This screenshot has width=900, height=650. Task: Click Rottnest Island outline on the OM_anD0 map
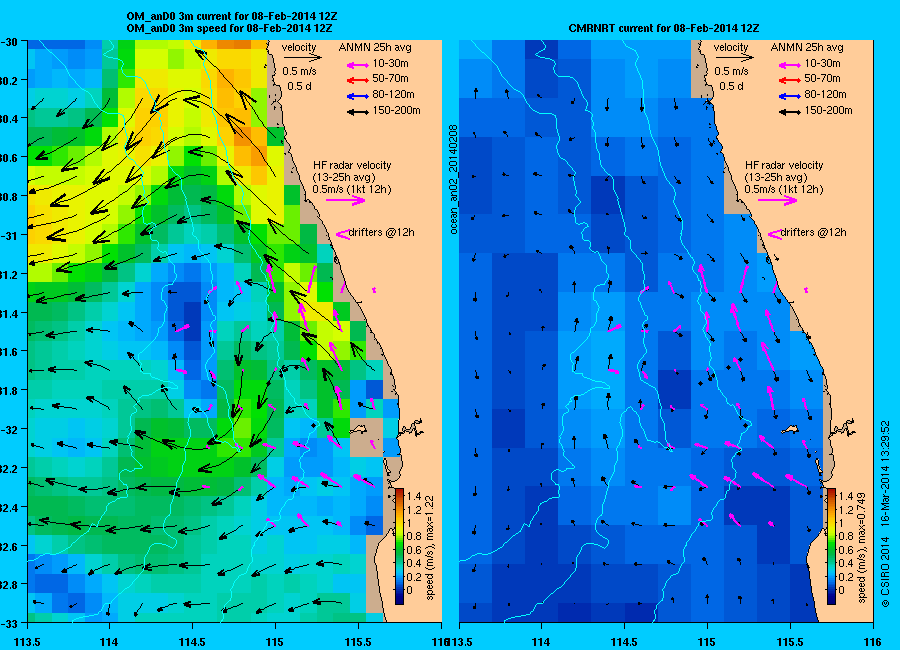[359, 429]
